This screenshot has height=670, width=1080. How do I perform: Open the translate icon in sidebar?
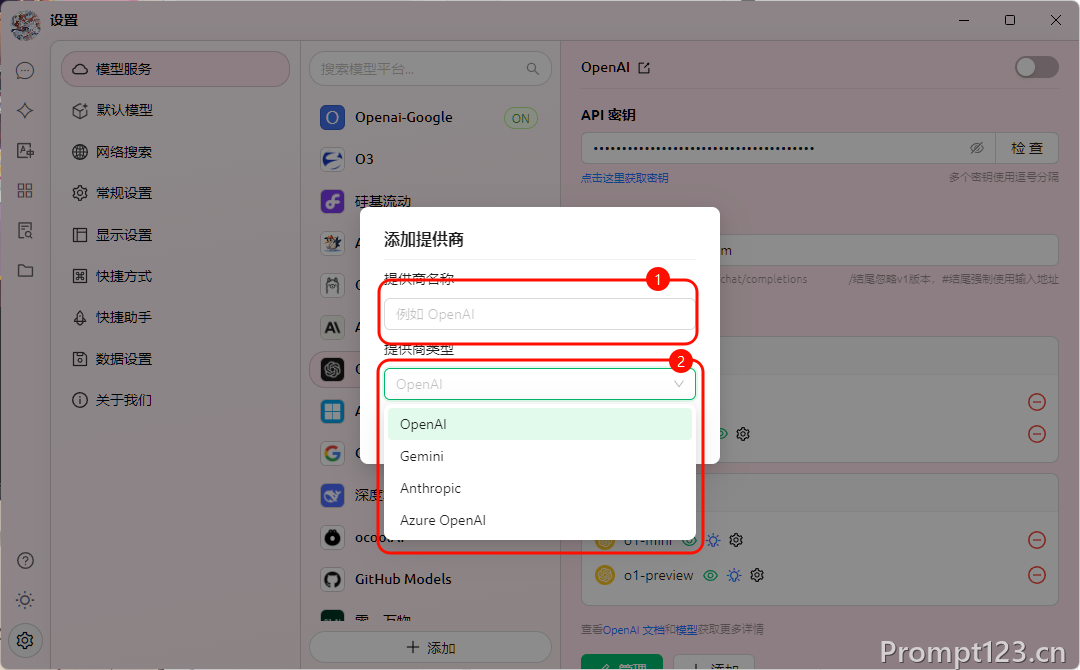(x=25, y=151)
